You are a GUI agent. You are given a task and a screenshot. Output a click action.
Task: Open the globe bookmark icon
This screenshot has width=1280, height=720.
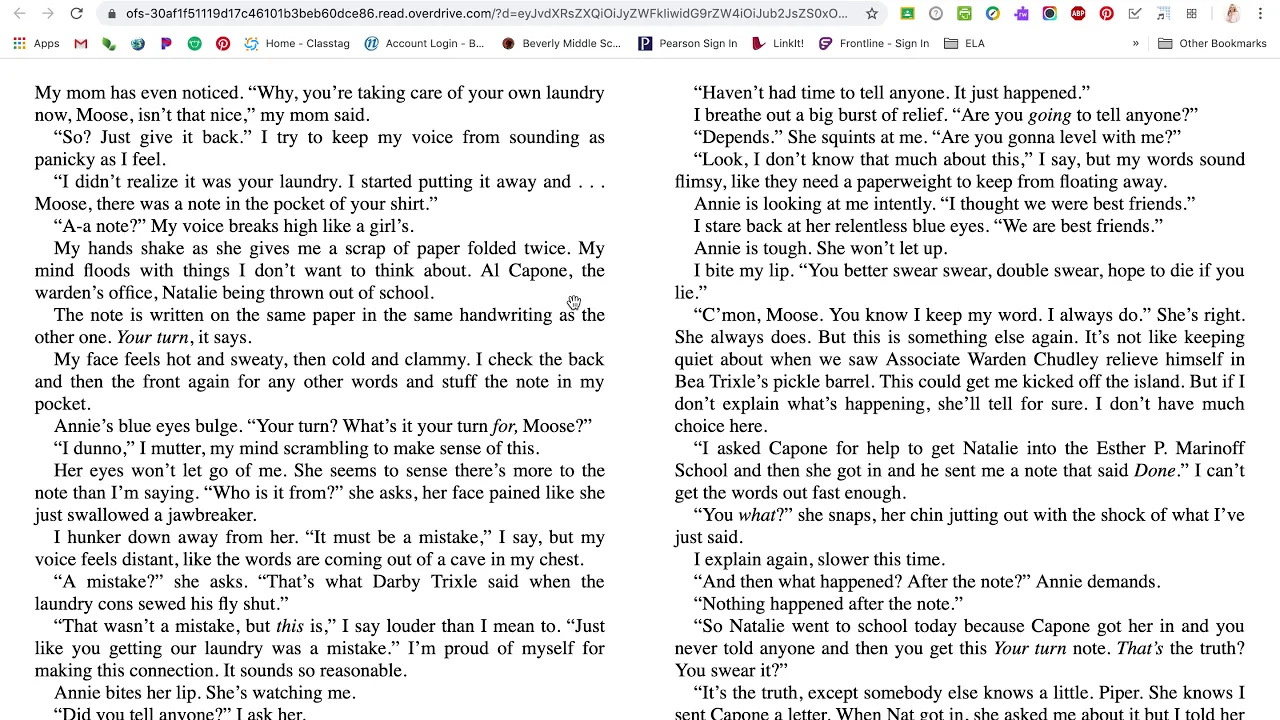tap(138, 44)
